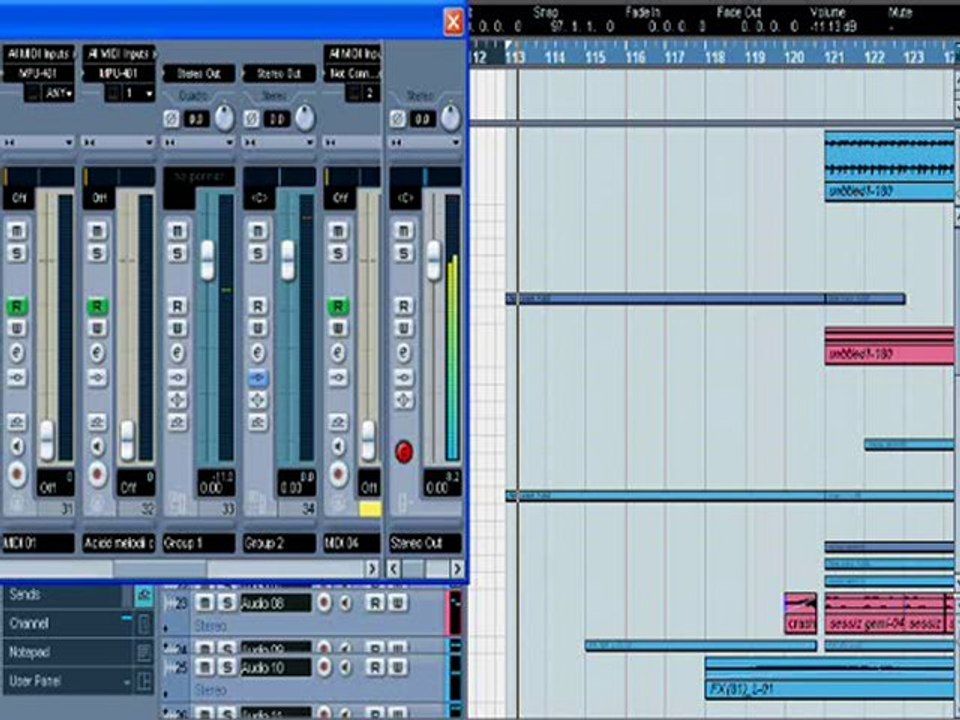Toggle monitor on the Audio 10 track
960x720 pixels.
pos(345,667)
